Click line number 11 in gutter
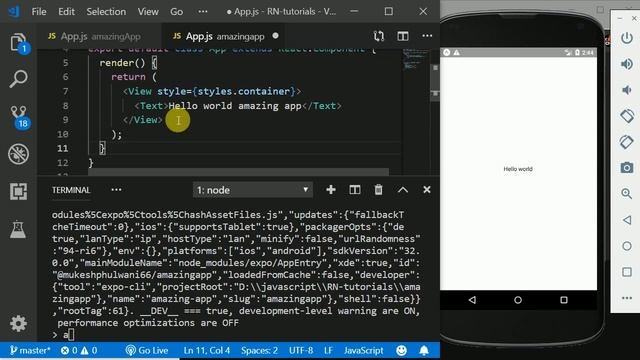The image size is (640, 360). tap(62, 148)
